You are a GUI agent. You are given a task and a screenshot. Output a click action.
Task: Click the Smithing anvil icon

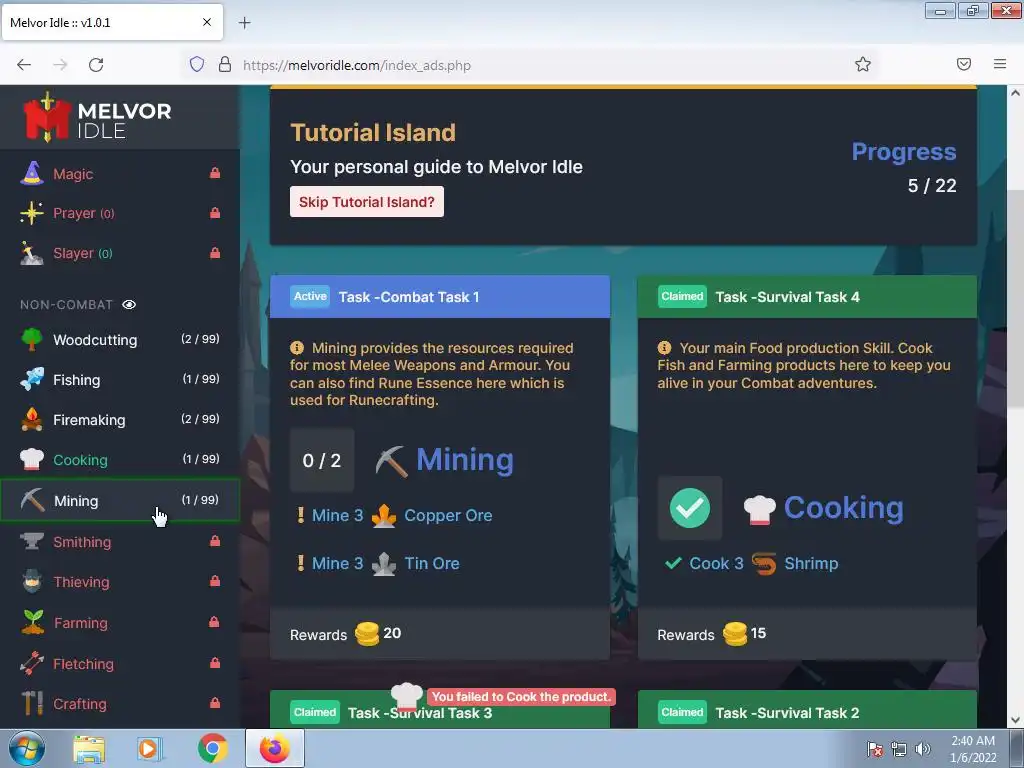click(x=31, y=541)
